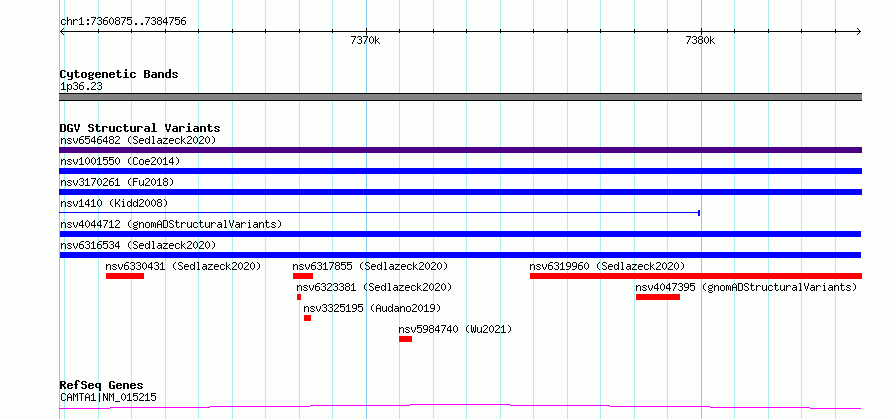Click the red nsv4047395 variant bar
The height and width of the screenshot is (419, 890).
tap(658, 297)
